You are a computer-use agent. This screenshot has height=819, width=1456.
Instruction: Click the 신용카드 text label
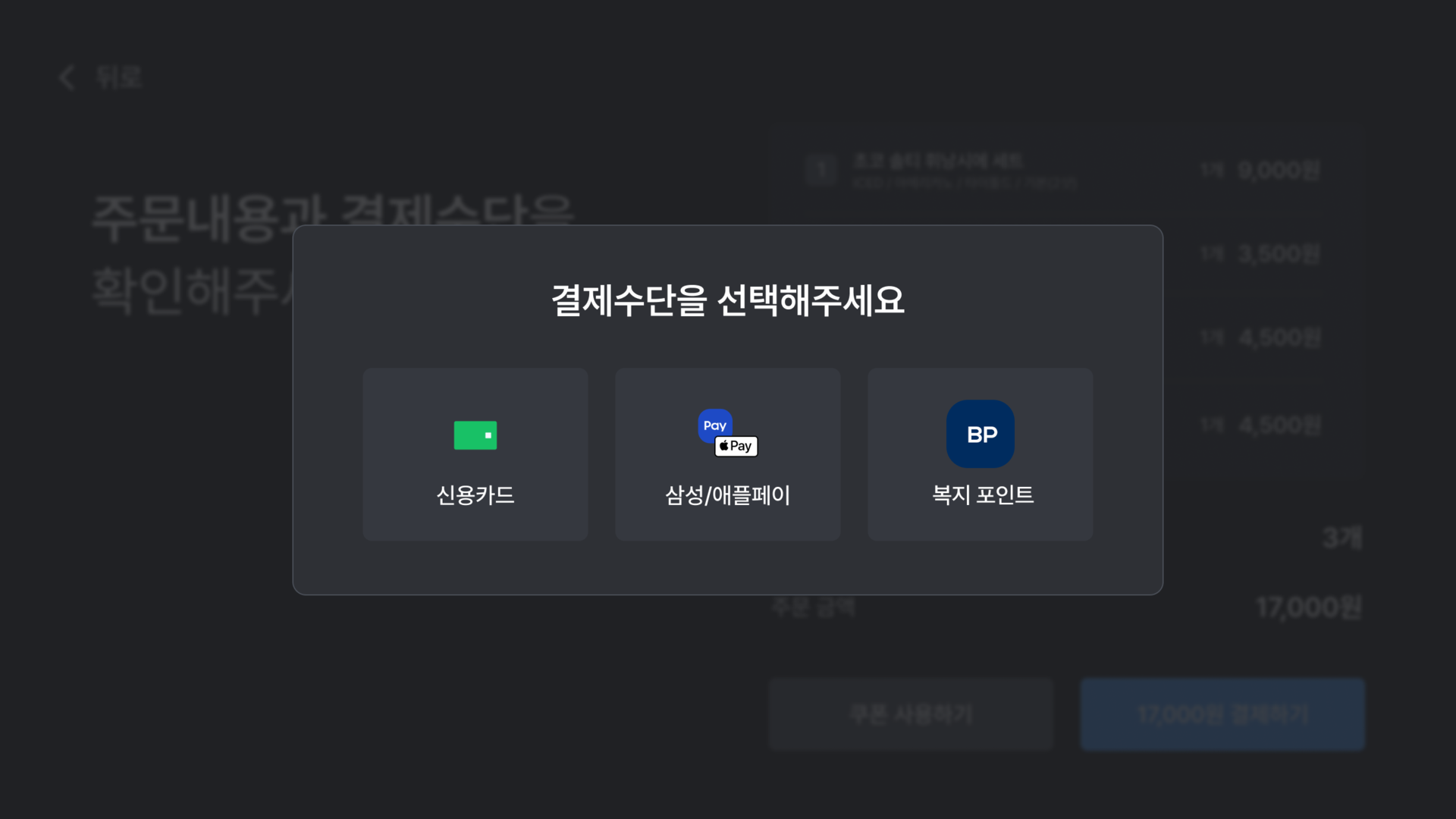pos(475,495)
